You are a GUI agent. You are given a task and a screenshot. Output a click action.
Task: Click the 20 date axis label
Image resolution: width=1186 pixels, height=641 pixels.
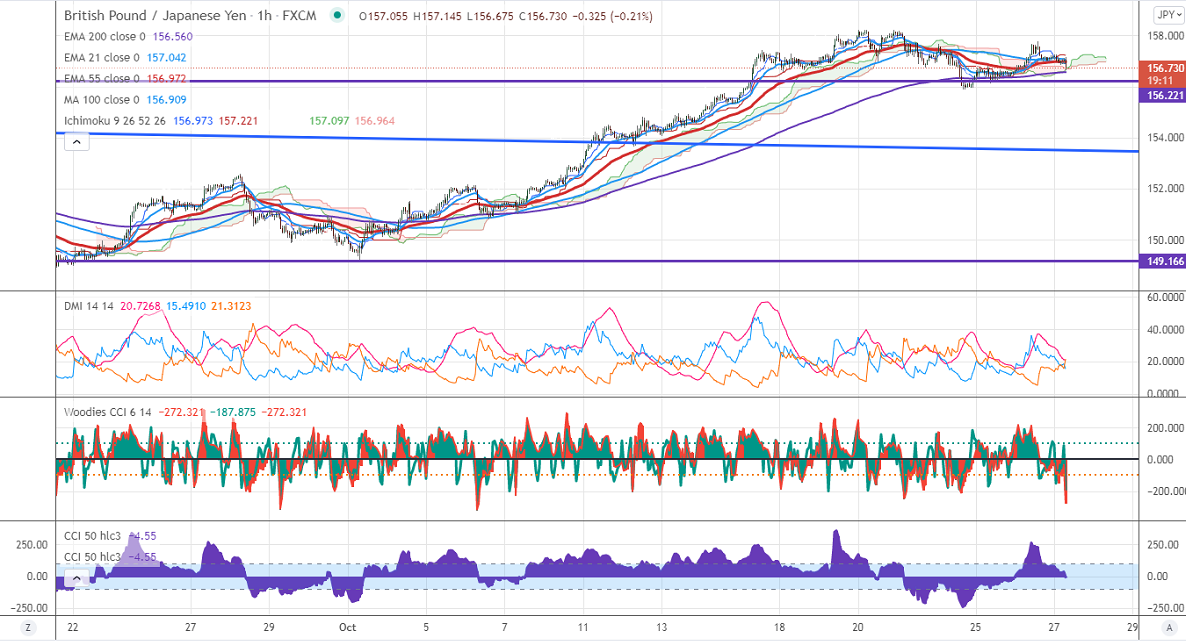click(x=858, y=627)
